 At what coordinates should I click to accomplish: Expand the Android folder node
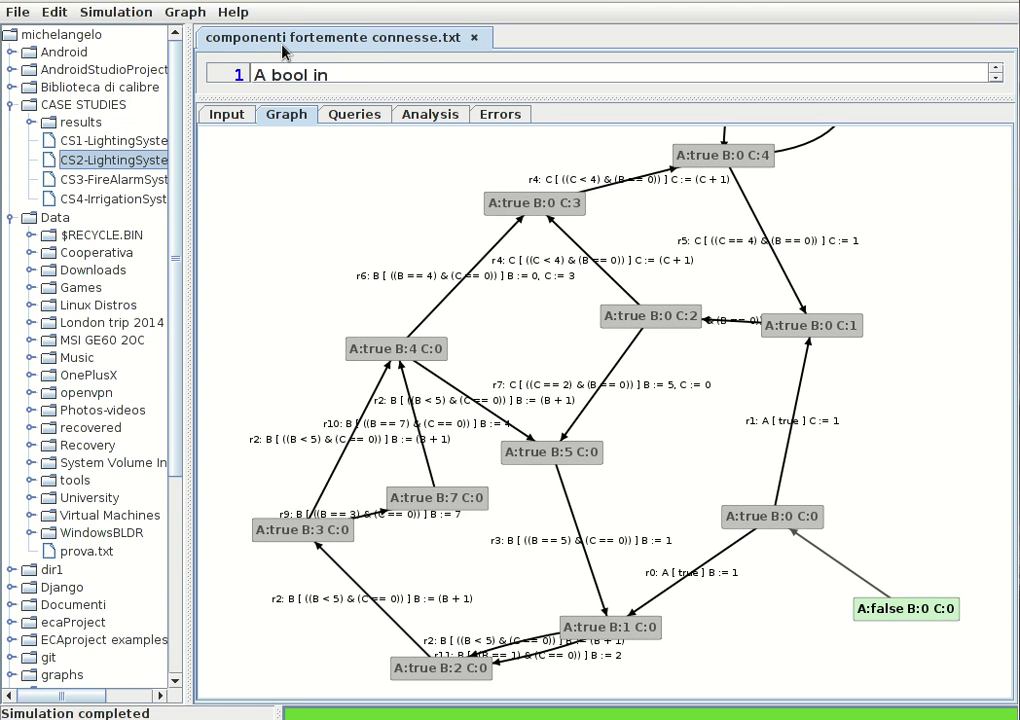click(x=11, y=52)
